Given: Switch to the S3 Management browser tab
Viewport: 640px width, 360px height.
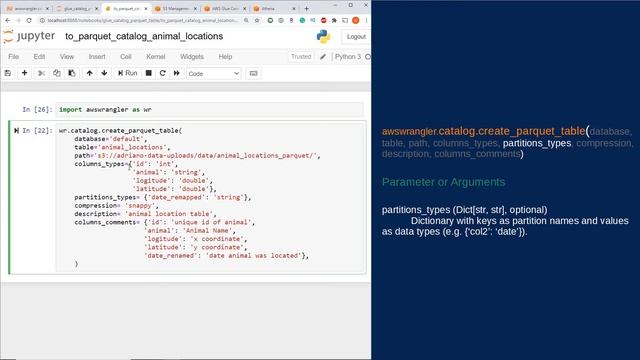Looking at the screenshot, I should pos(176,8).
